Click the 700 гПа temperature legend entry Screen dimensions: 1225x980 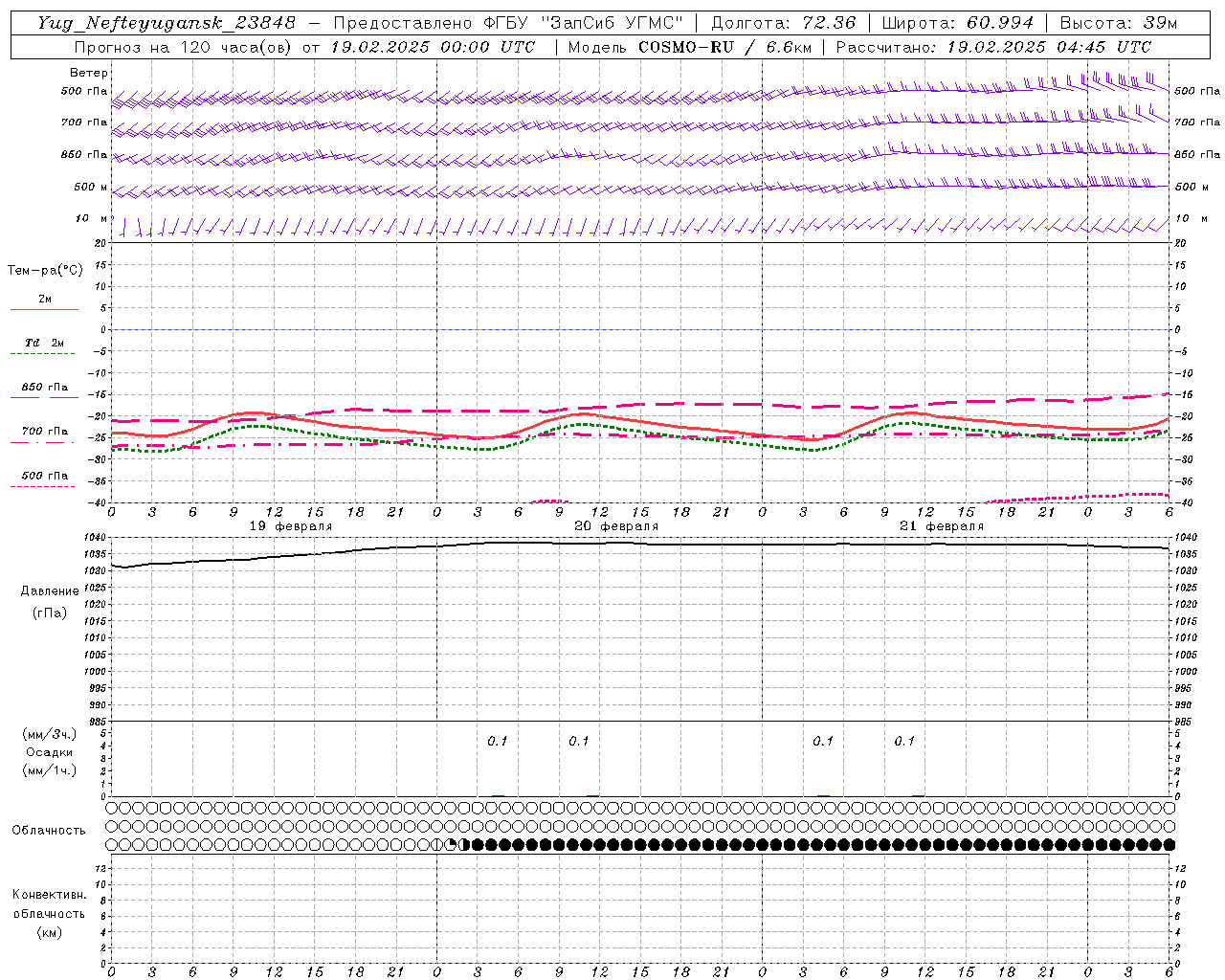click(45, 432)
